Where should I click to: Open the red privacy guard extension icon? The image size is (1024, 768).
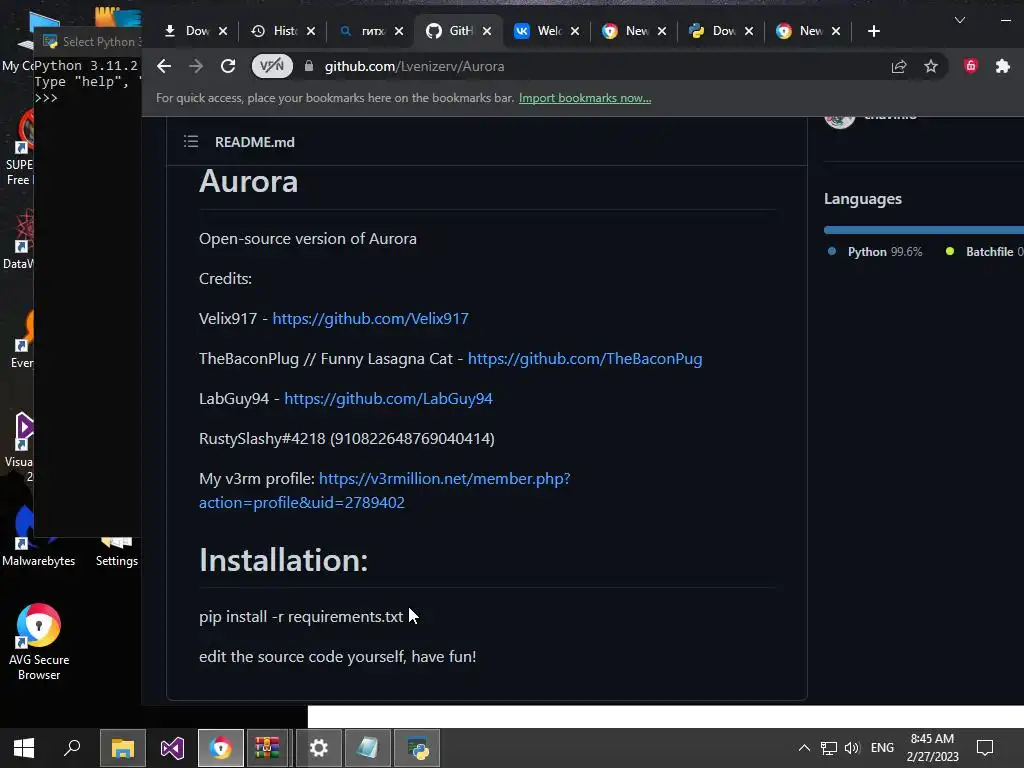click(x=971, y=66)
